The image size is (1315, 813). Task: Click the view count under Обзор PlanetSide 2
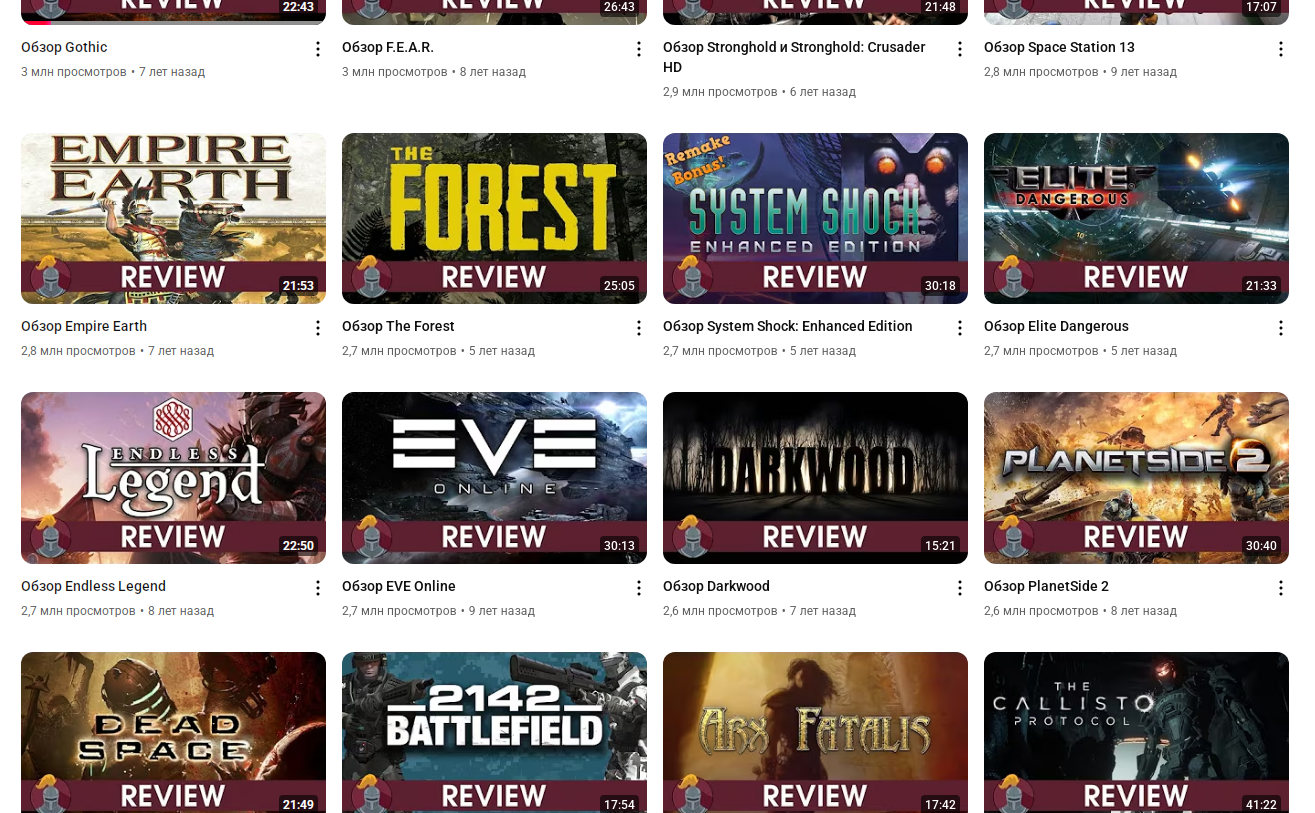[x=1041, y=611]
